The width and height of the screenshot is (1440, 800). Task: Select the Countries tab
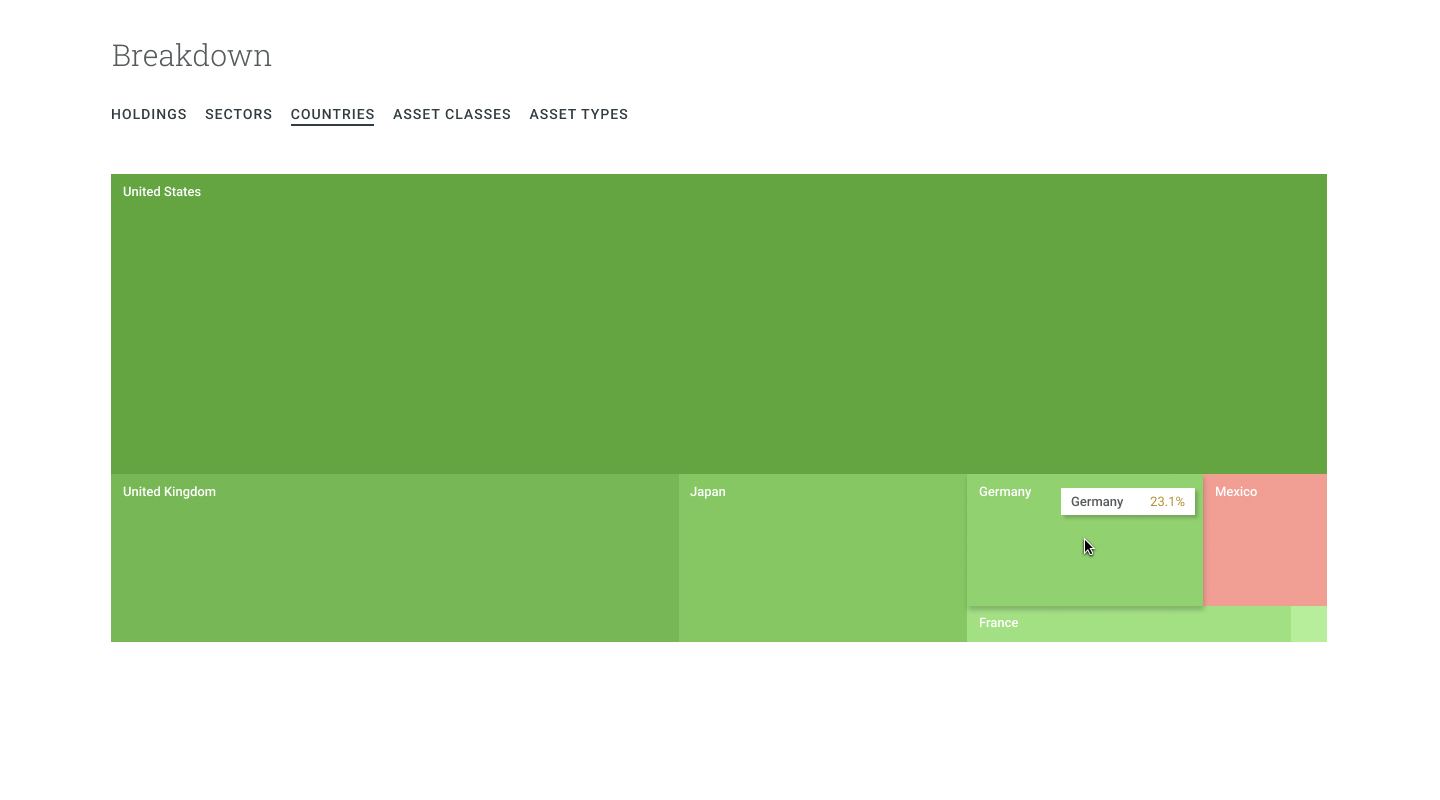pos(332,114)
